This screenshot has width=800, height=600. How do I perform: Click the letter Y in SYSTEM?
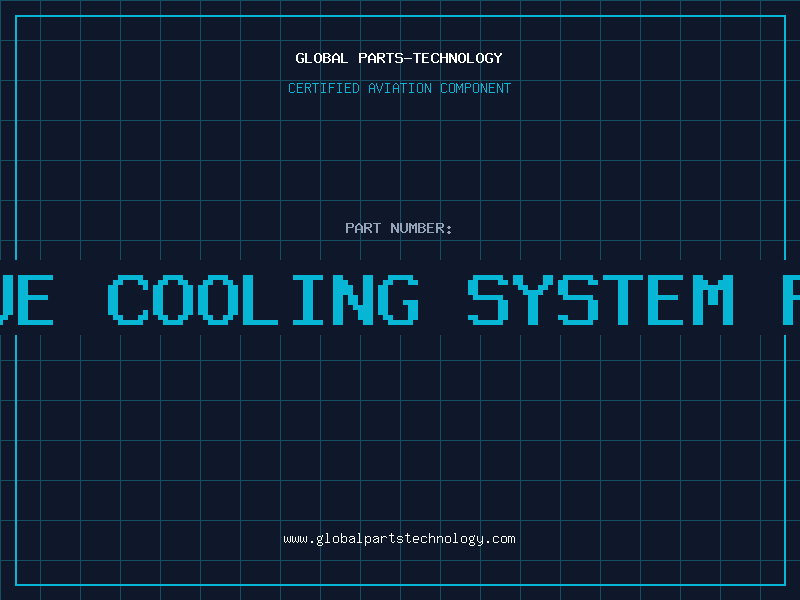[533, 300]
